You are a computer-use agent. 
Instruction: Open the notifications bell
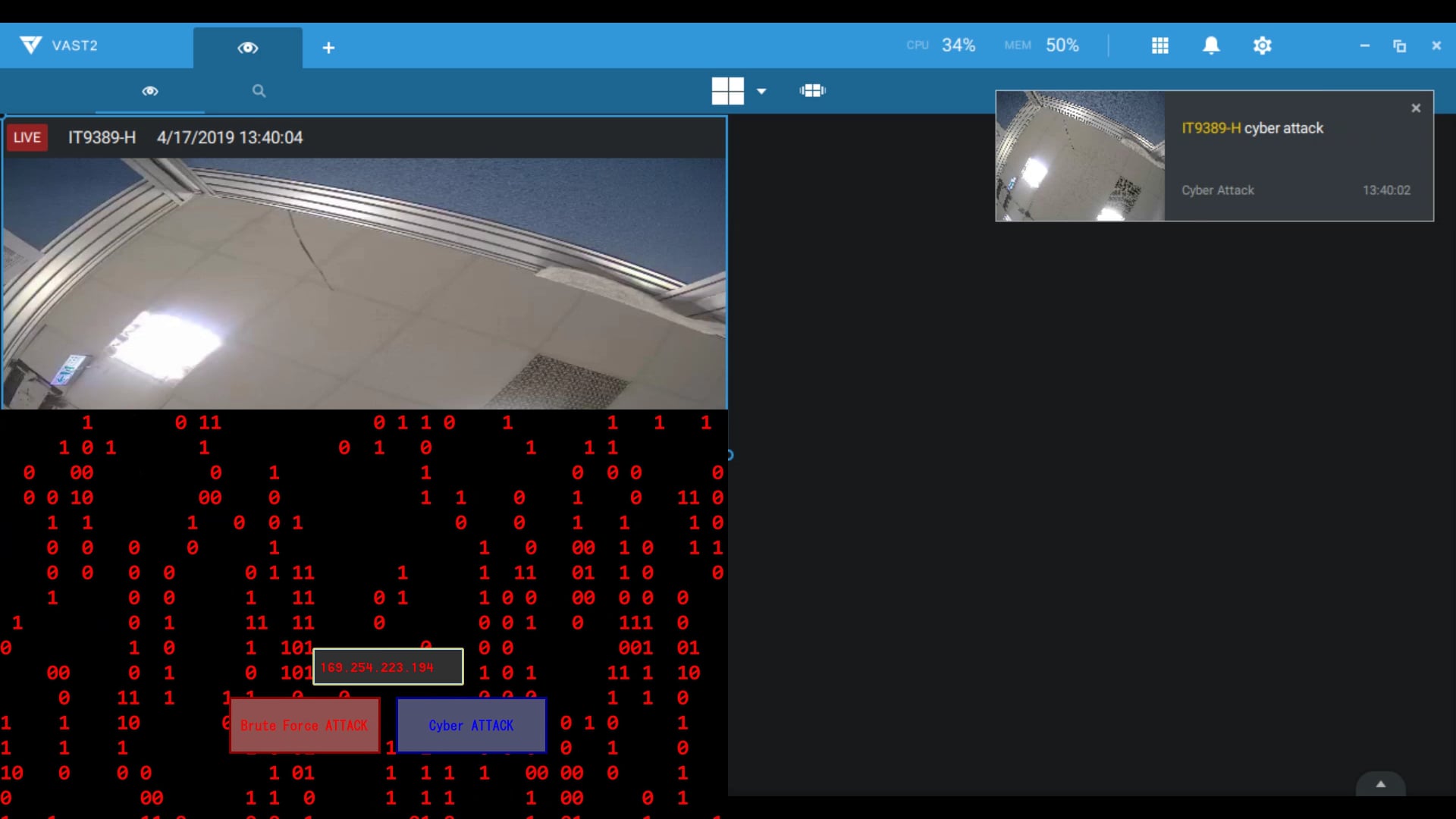pos(1211,45)
